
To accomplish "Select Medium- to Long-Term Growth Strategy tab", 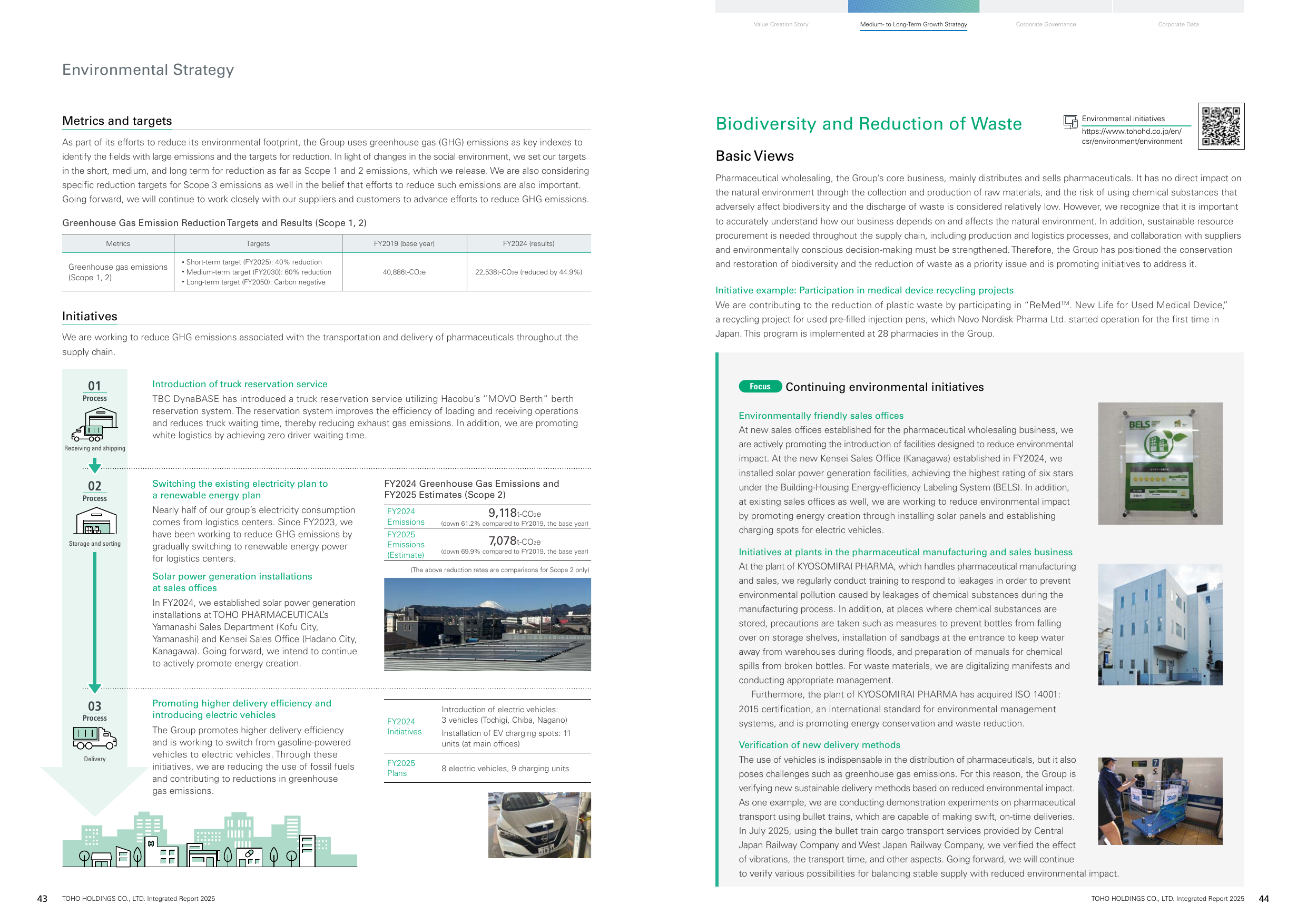I will 913,24.
